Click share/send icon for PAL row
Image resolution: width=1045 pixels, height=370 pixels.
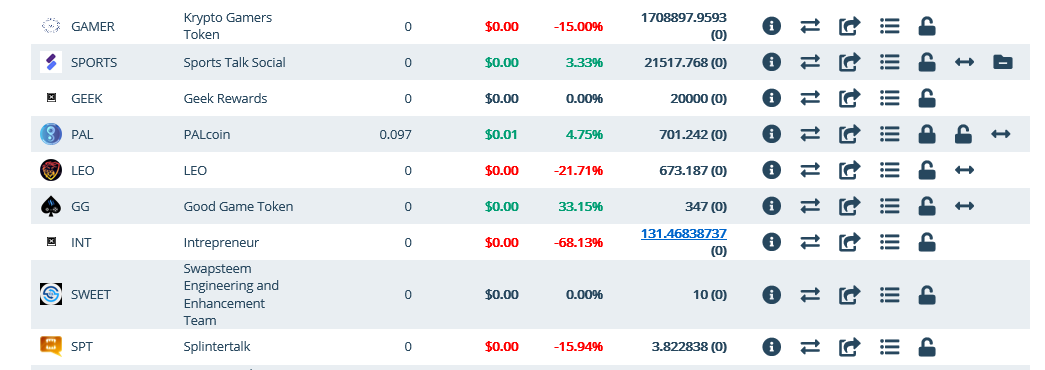[849, 135]
